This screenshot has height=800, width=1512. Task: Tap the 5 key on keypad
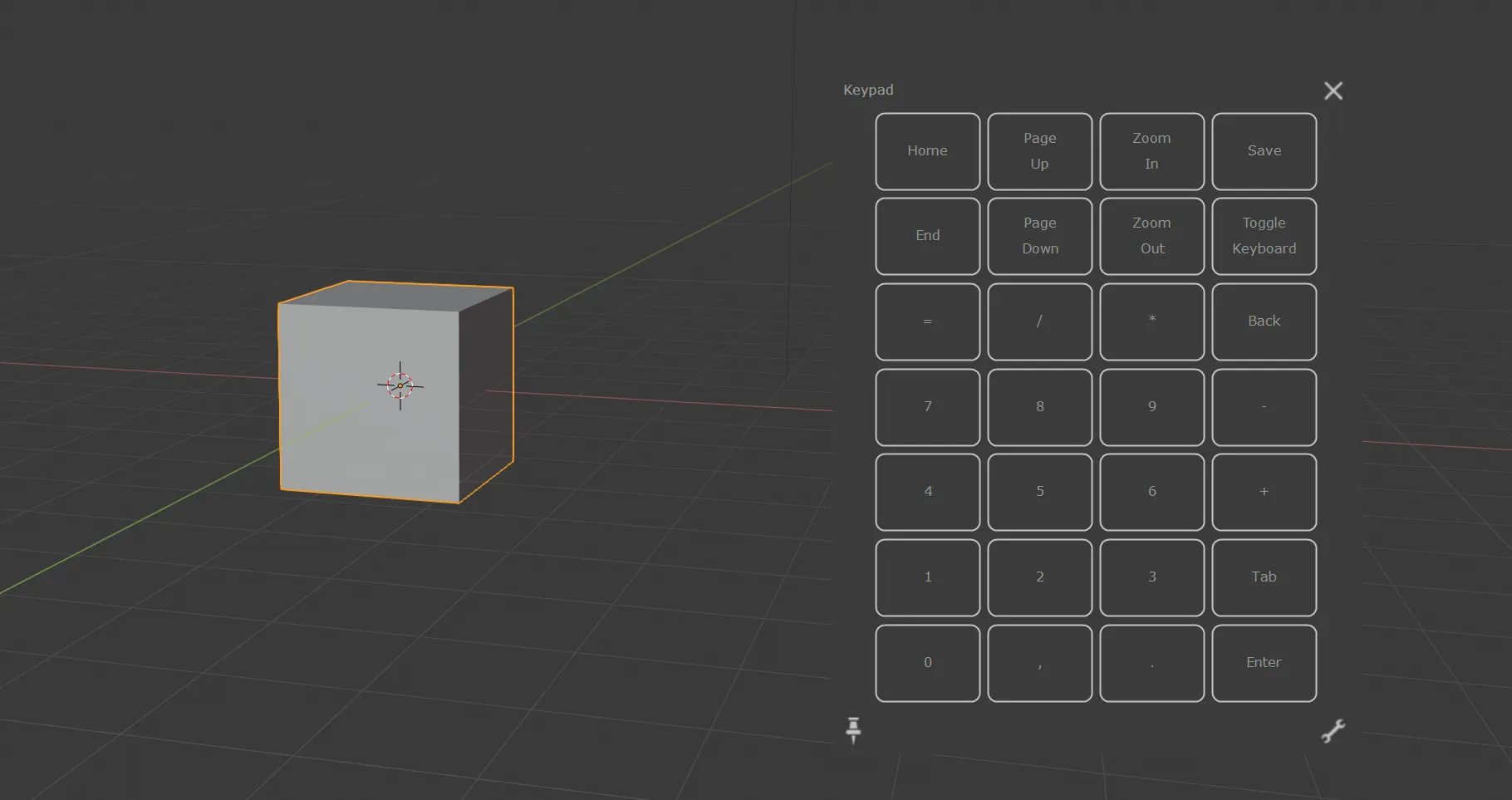[x=1039, y=492]
